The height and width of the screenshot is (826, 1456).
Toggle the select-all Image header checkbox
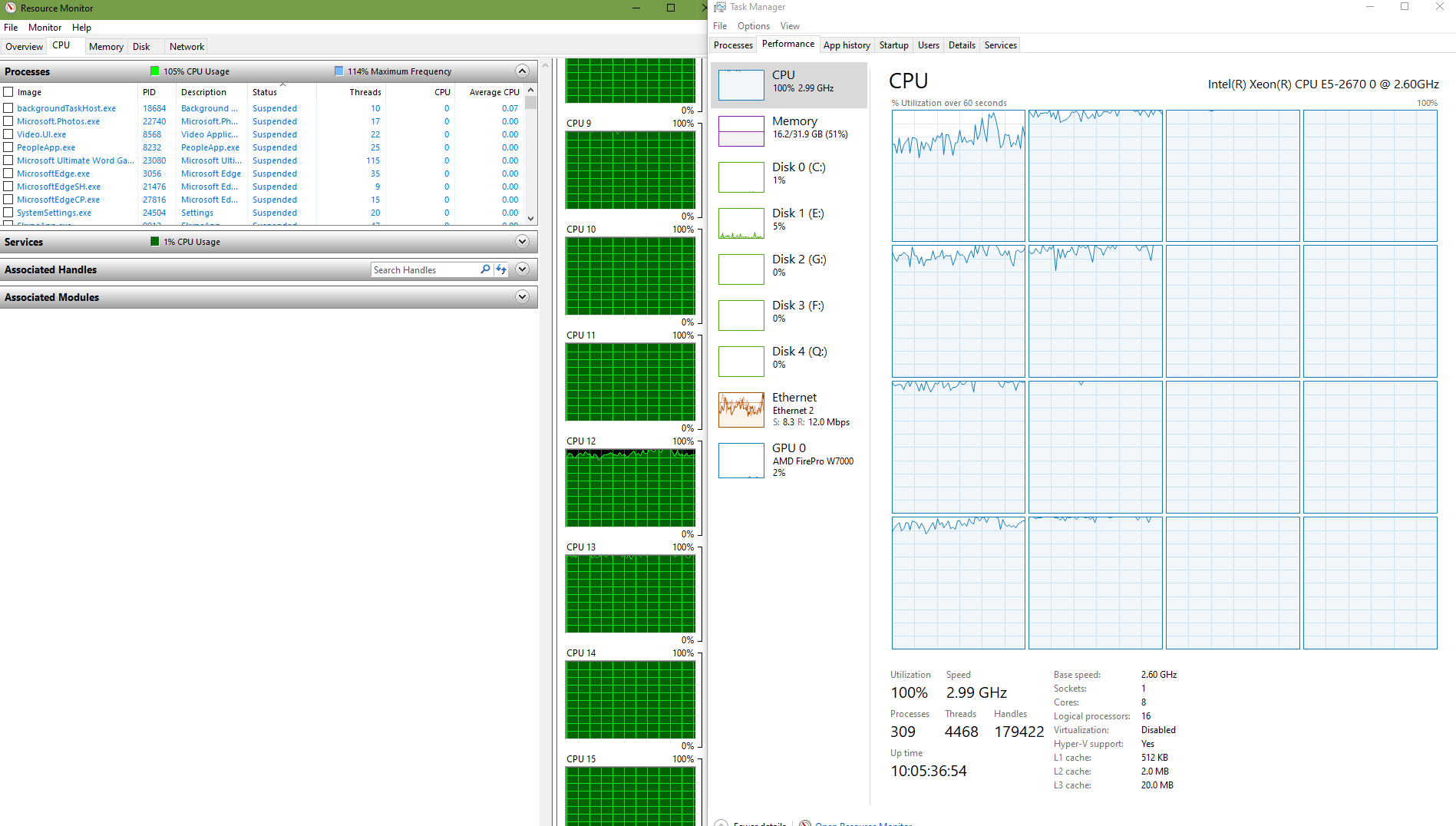(x=8, y=92)
